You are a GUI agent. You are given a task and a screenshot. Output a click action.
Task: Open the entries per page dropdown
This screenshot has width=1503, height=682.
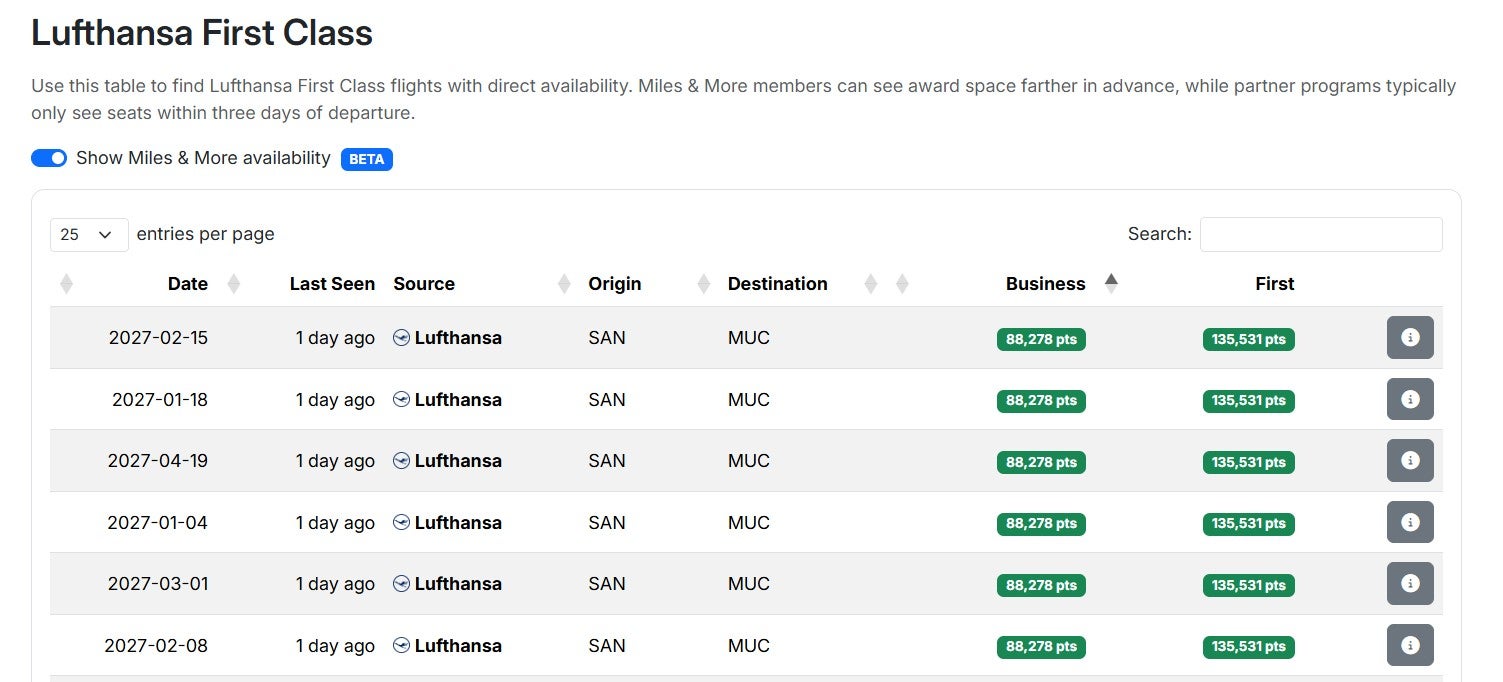tap(89, 234)
